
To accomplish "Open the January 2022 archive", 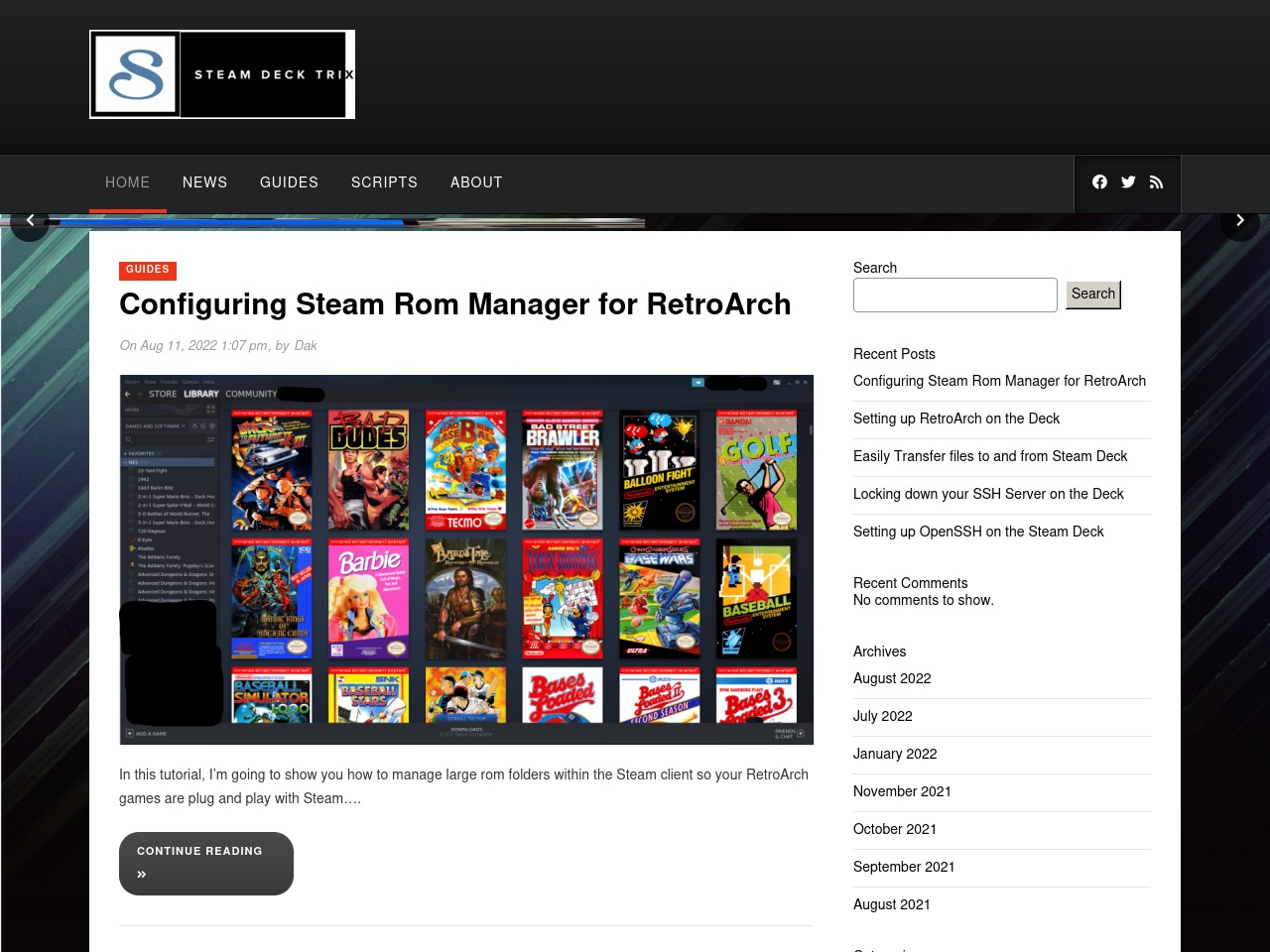I will (x=895, y=754).
